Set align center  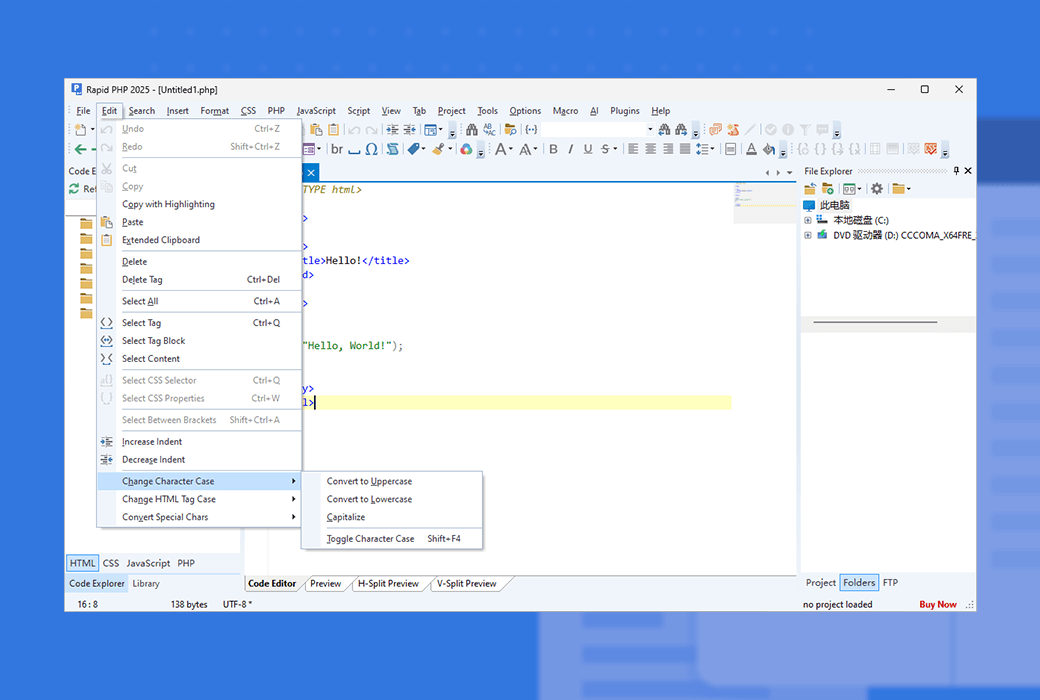651,149
